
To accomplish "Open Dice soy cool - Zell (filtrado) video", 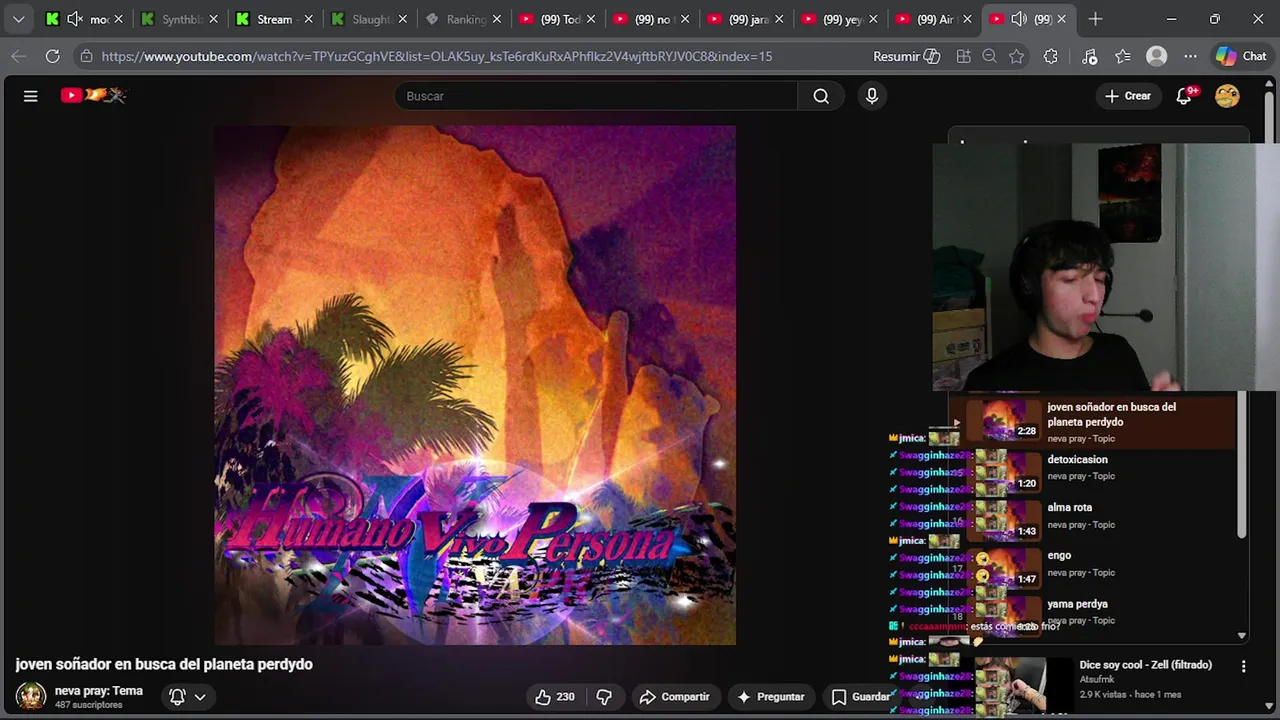I will 1145,665.
